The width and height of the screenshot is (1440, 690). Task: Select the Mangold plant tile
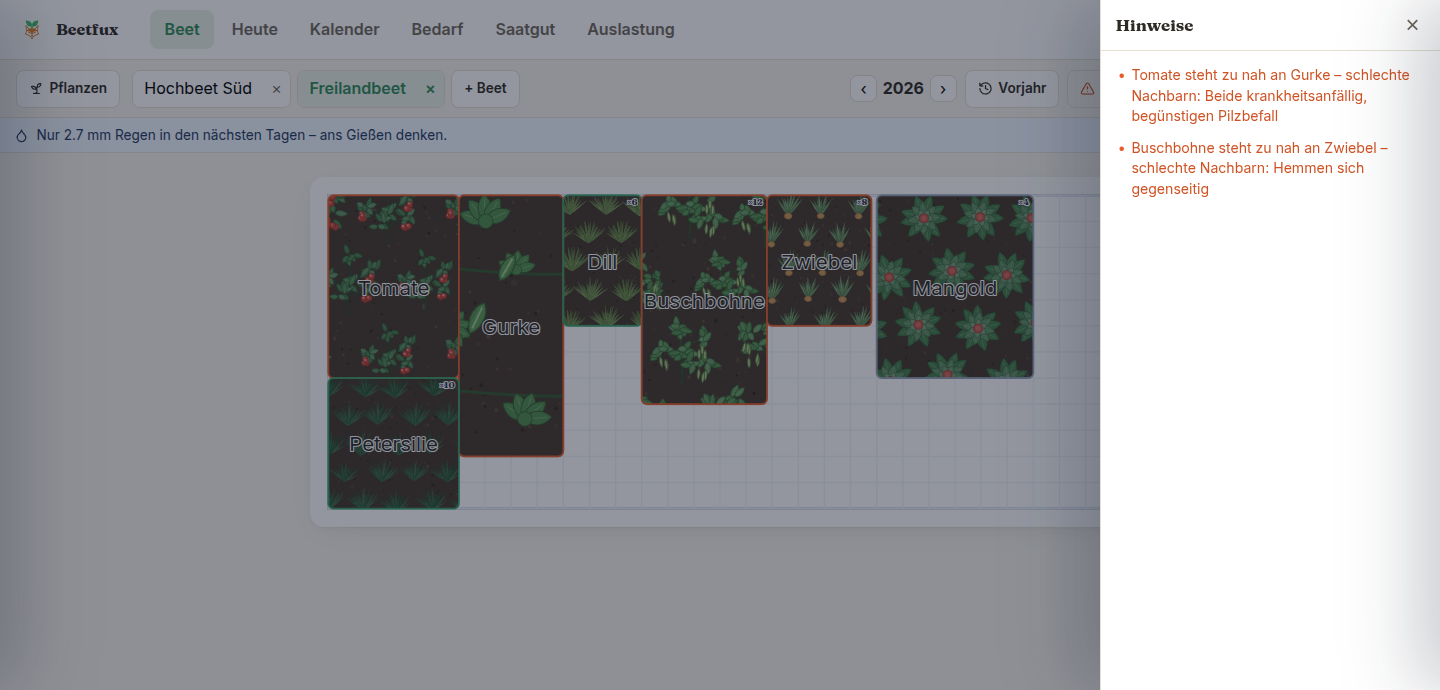point(955,286)
